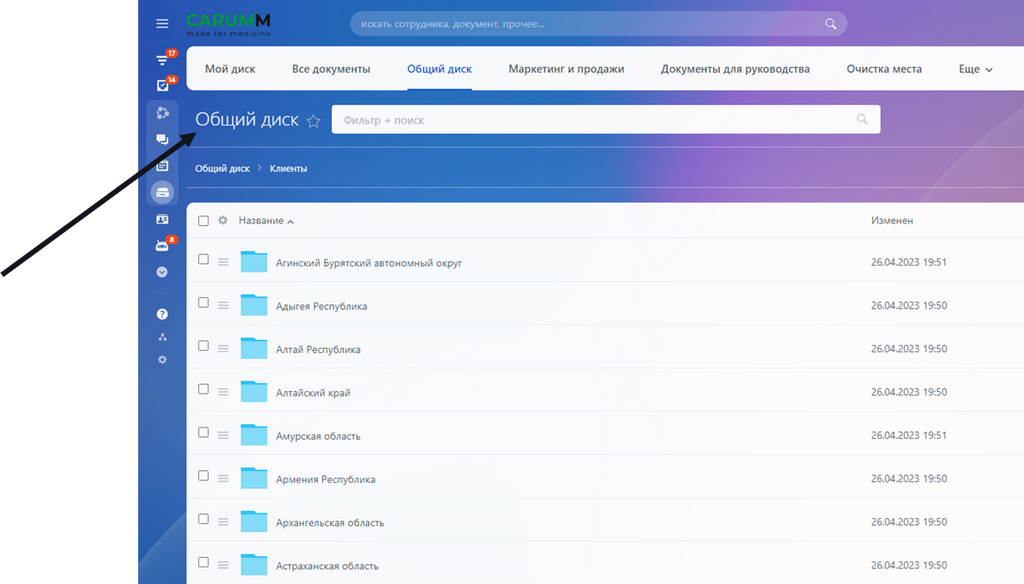
Task: Open row menu for Астраханская область
Action: (223, 565)
